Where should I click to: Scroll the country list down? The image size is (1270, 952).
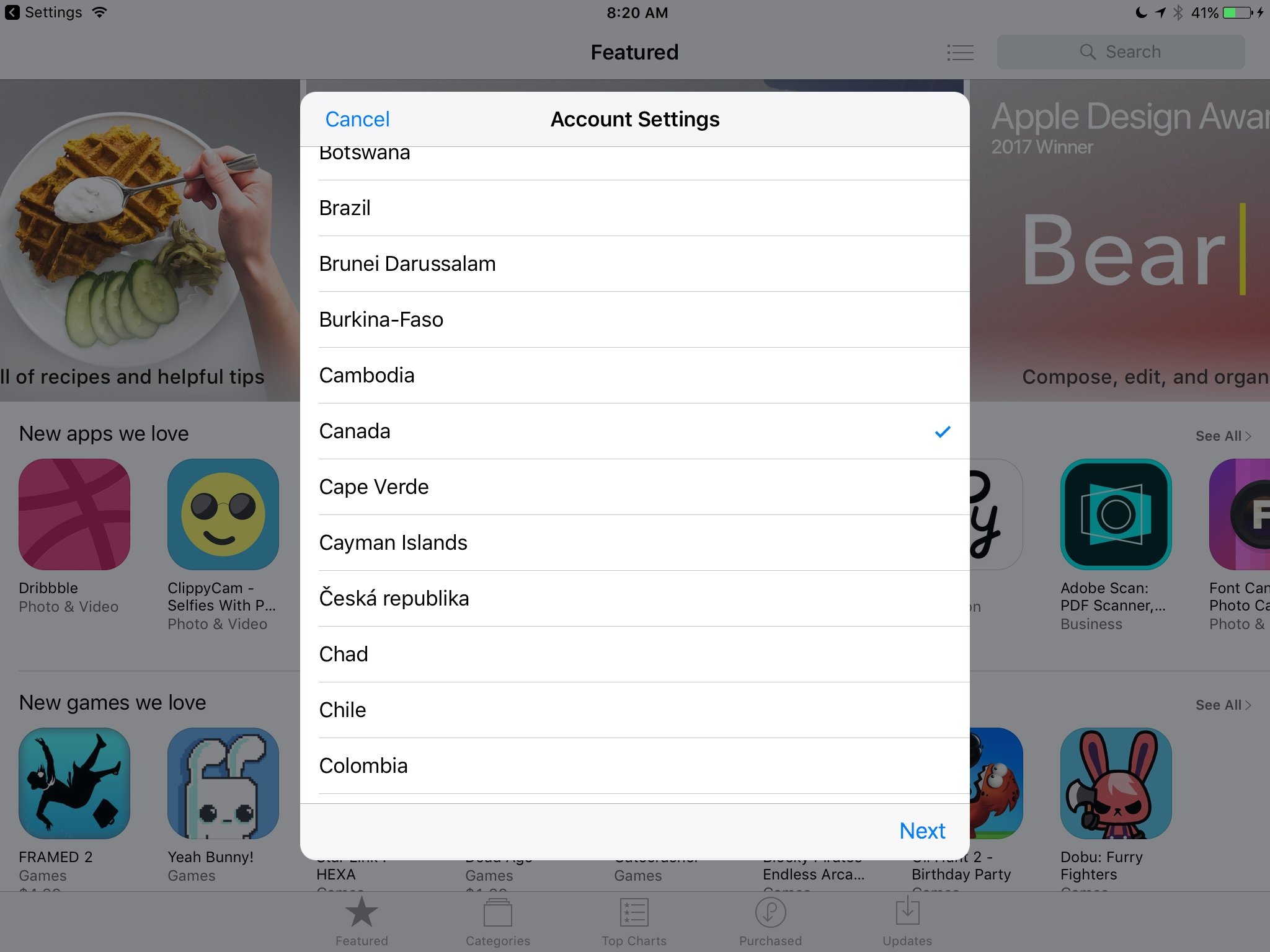coord(635,765)
